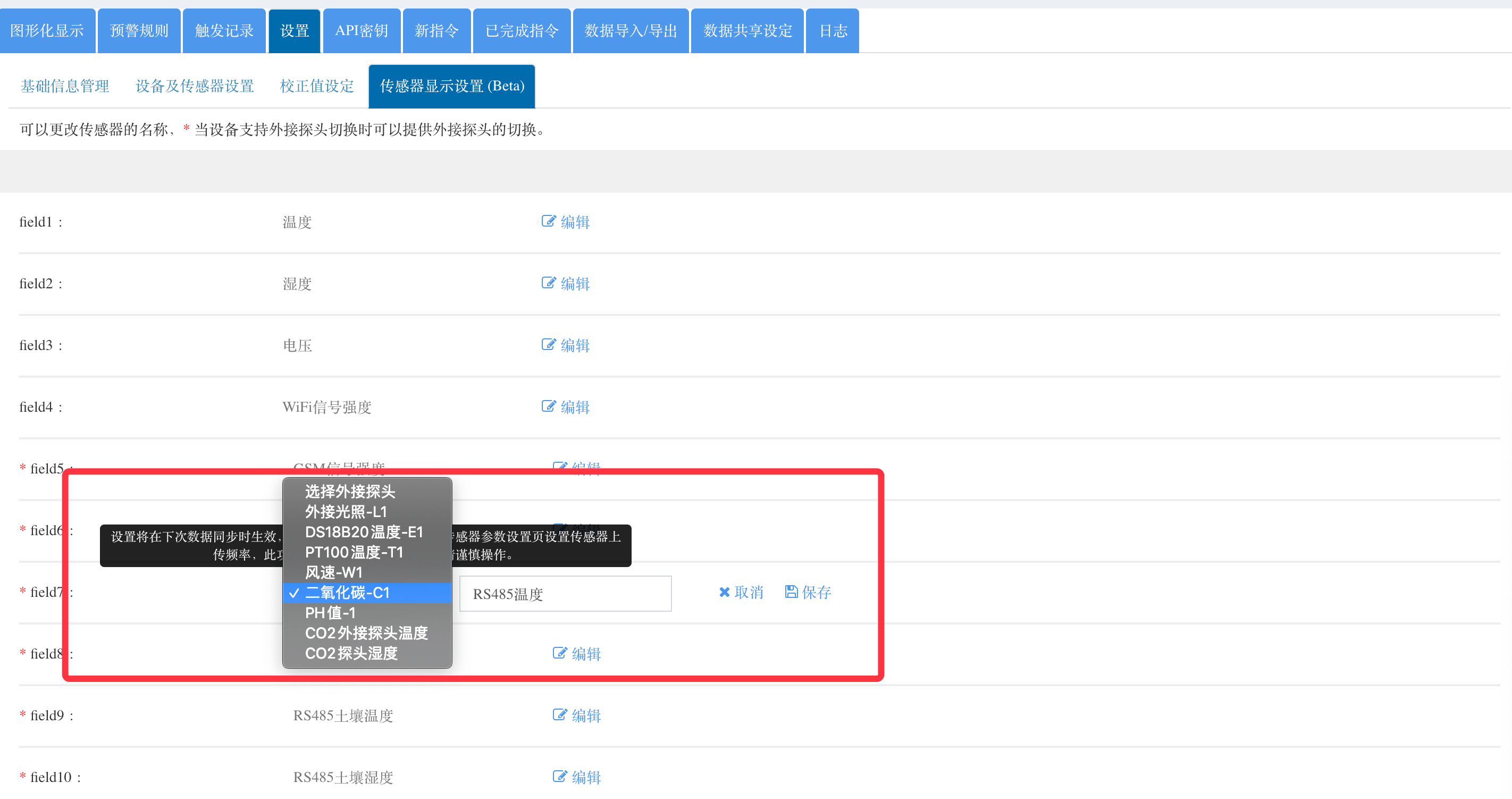1512x799 pixels.
Task: Open the 触发记录 tab
Action: pos(224,30)
